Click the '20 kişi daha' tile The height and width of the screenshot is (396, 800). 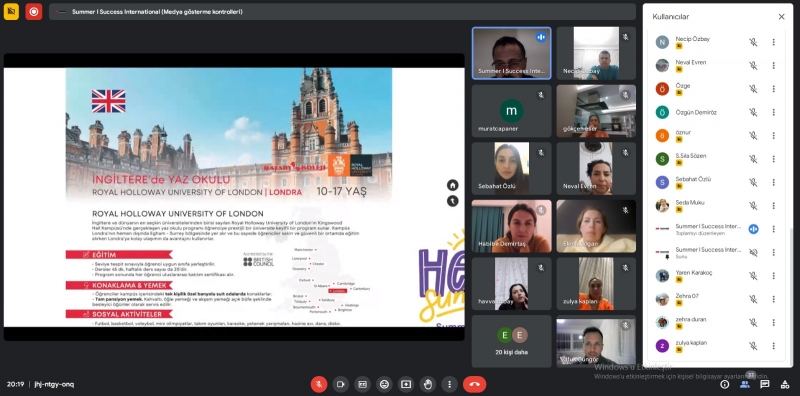coord(511,341)
